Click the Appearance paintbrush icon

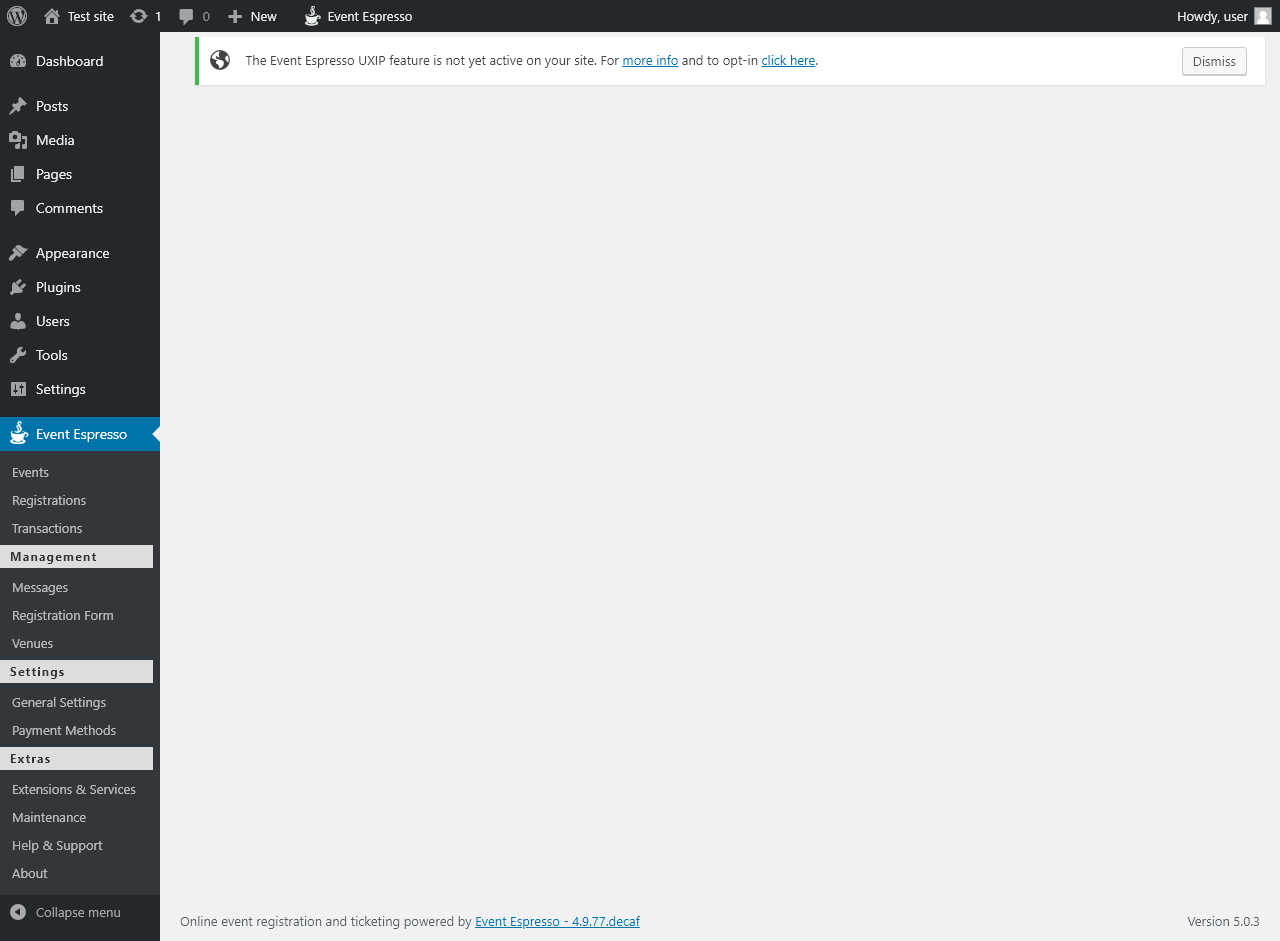tap(18, 253)
